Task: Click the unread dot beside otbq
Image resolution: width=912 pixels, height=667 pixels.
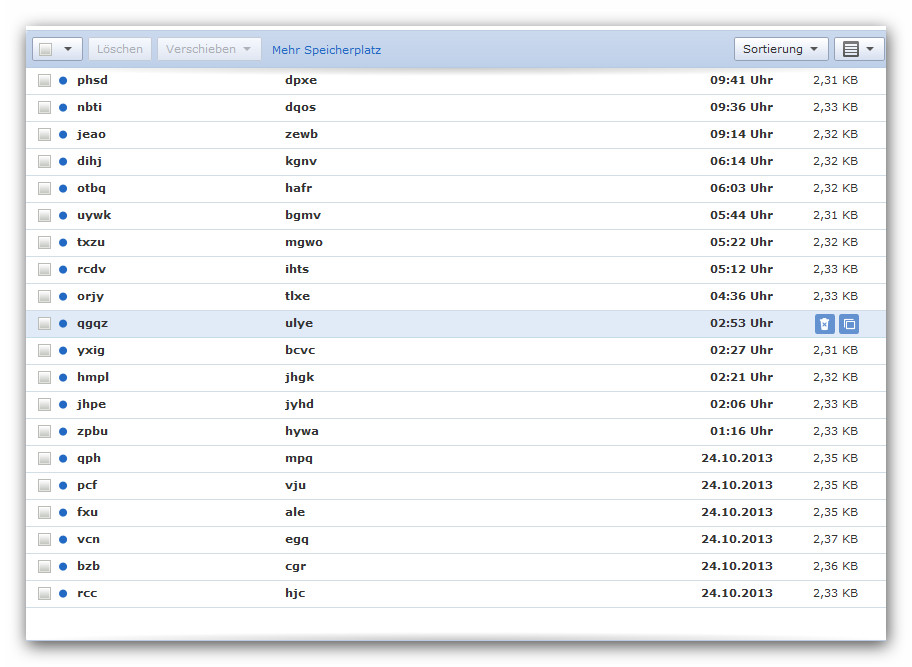Action: click(63, 188)
